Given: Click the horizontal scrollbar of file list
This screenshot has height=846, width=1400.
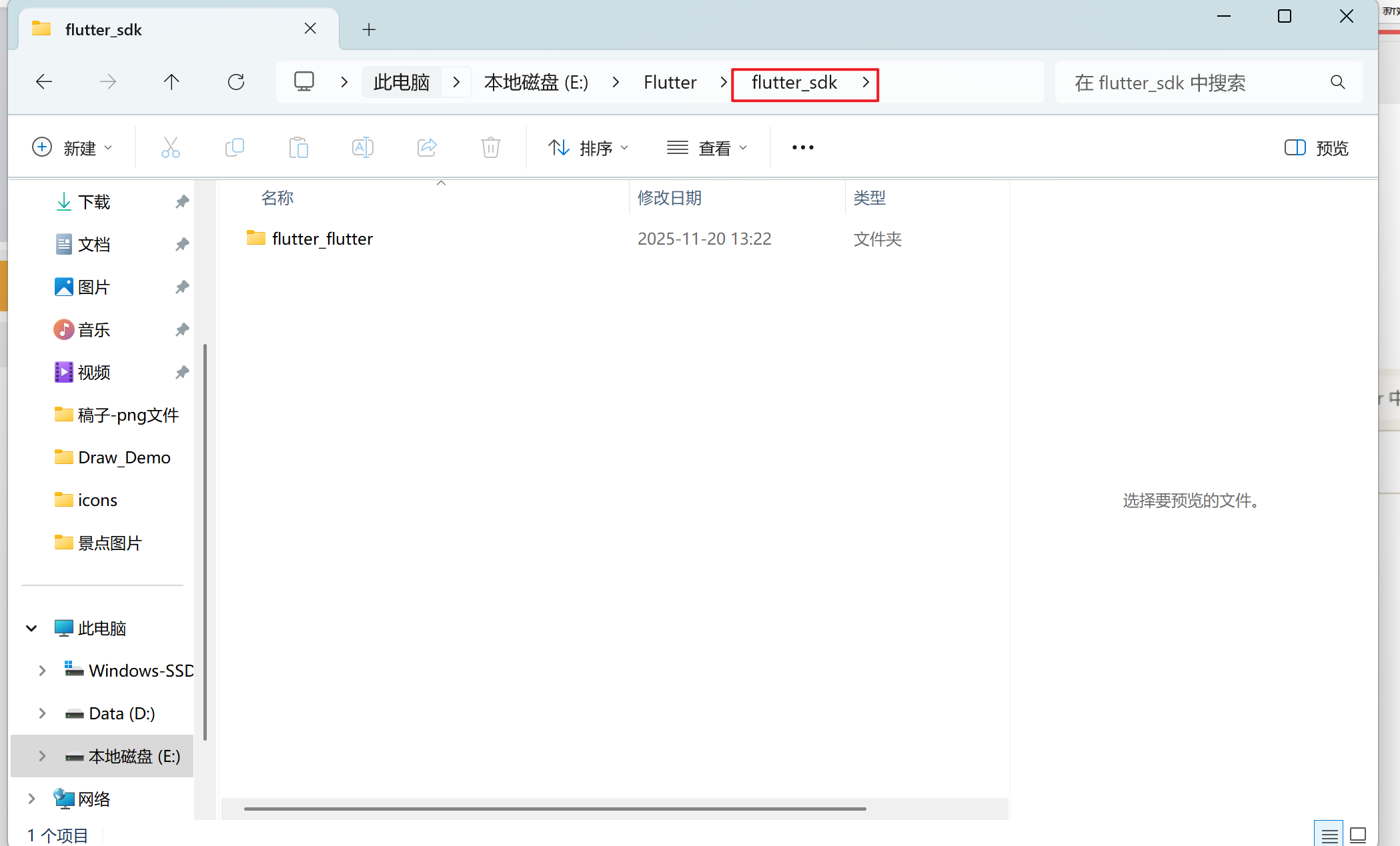Looking at the screenshot, I should click(555, 809).
